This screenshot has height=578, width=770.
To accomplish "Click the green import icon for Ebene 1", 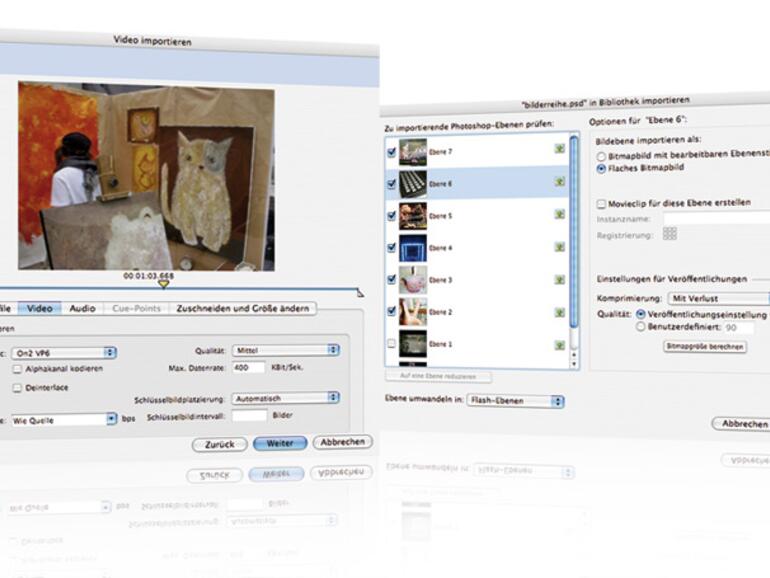I will 559,345.
